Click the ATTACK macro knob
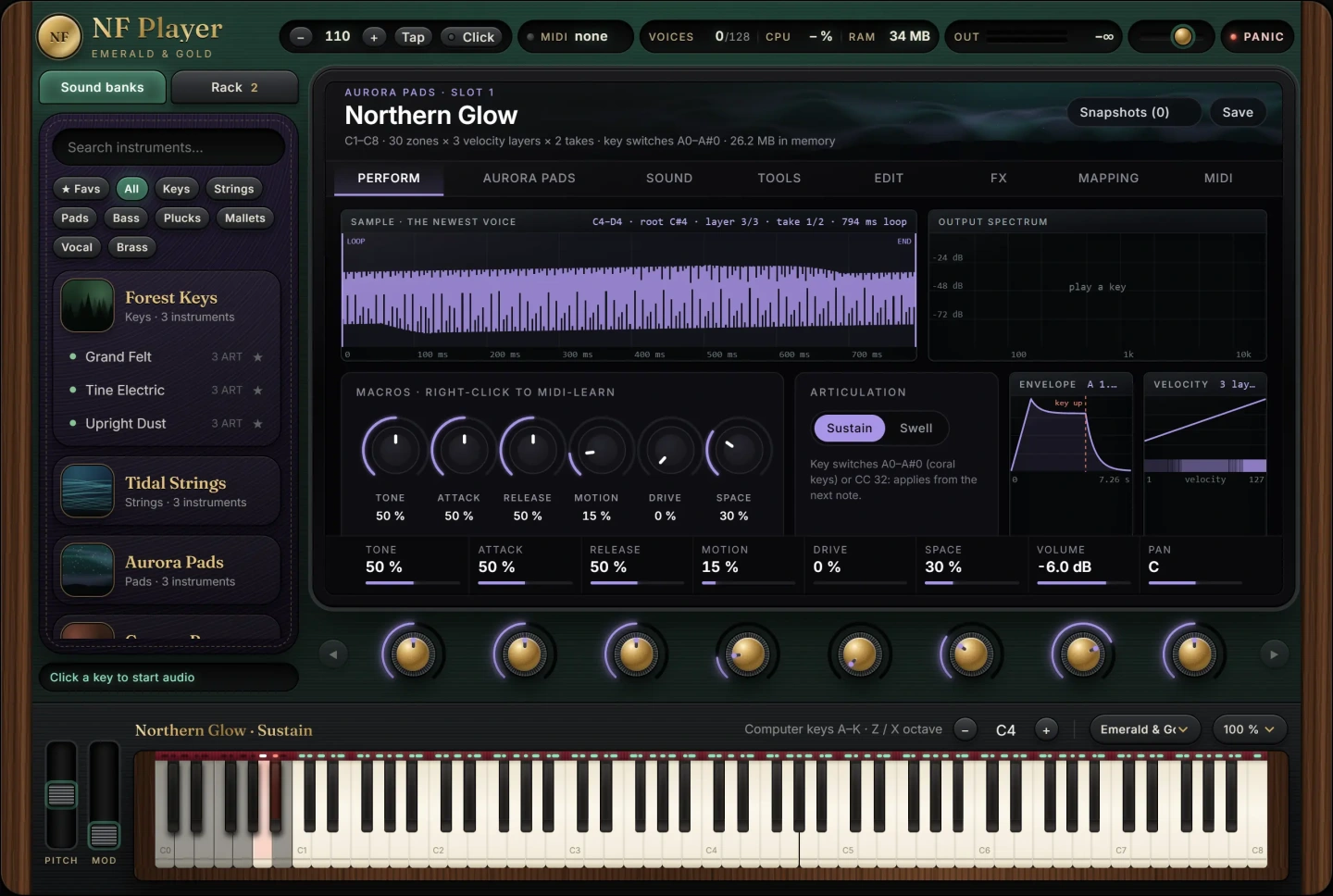1333x896 pixels. click(x=463, y=449)
